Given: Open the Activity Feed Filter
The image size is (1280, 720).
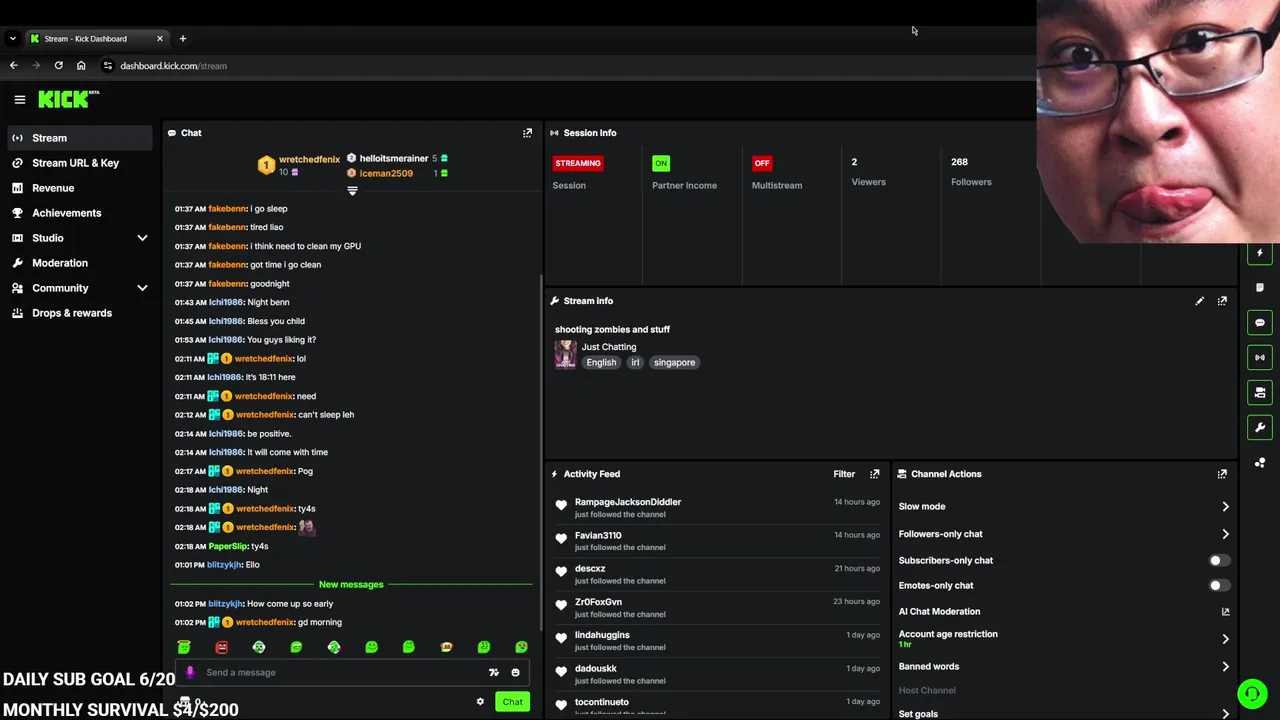Looking at the screenshot, I should tap(844, 474).
